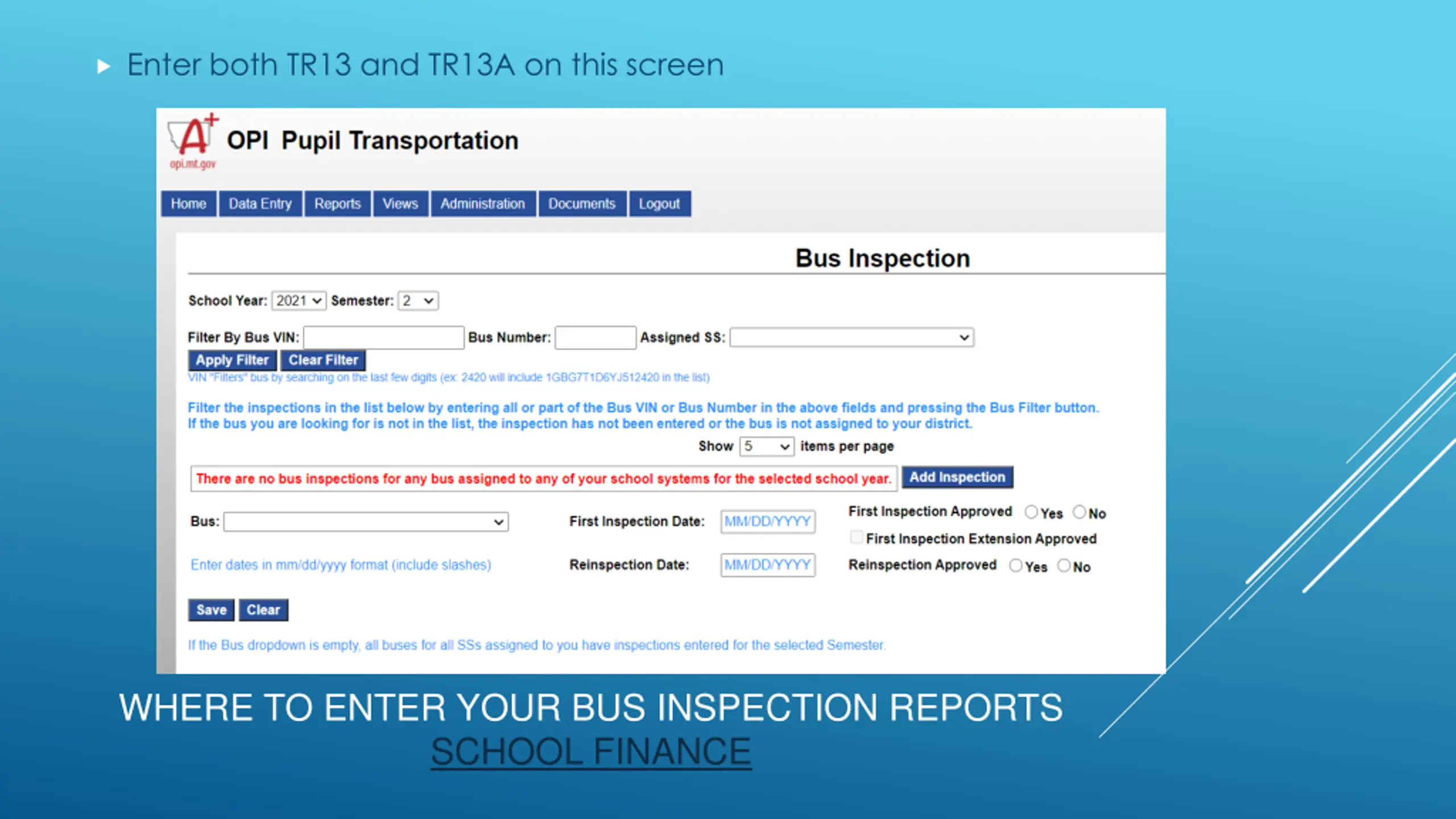Click the Add Inspection button
1456x819 pixels.
click(x=957, y=477)
